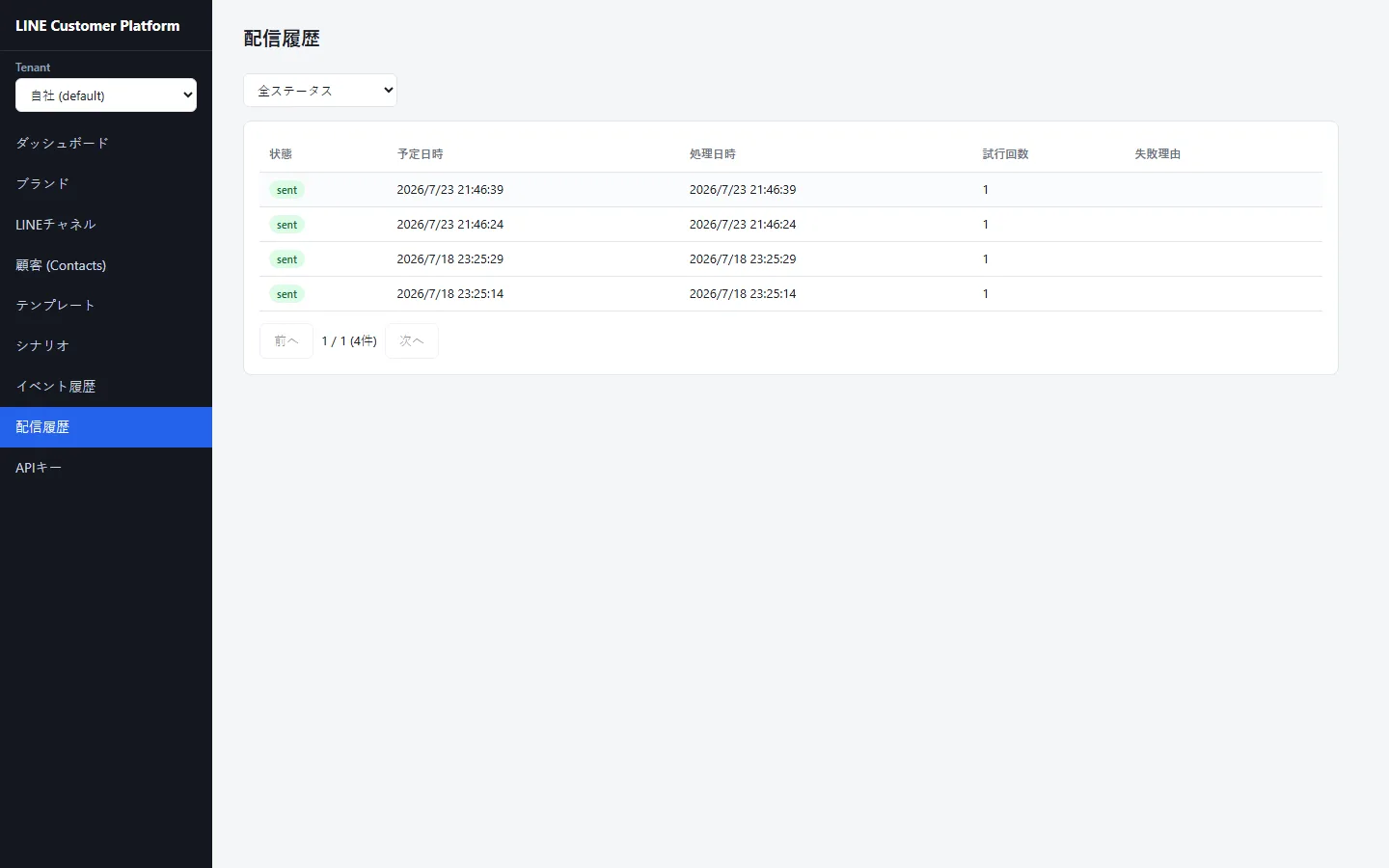
Task: Click the 失敗理由 column header
Action: point(1157,154)
